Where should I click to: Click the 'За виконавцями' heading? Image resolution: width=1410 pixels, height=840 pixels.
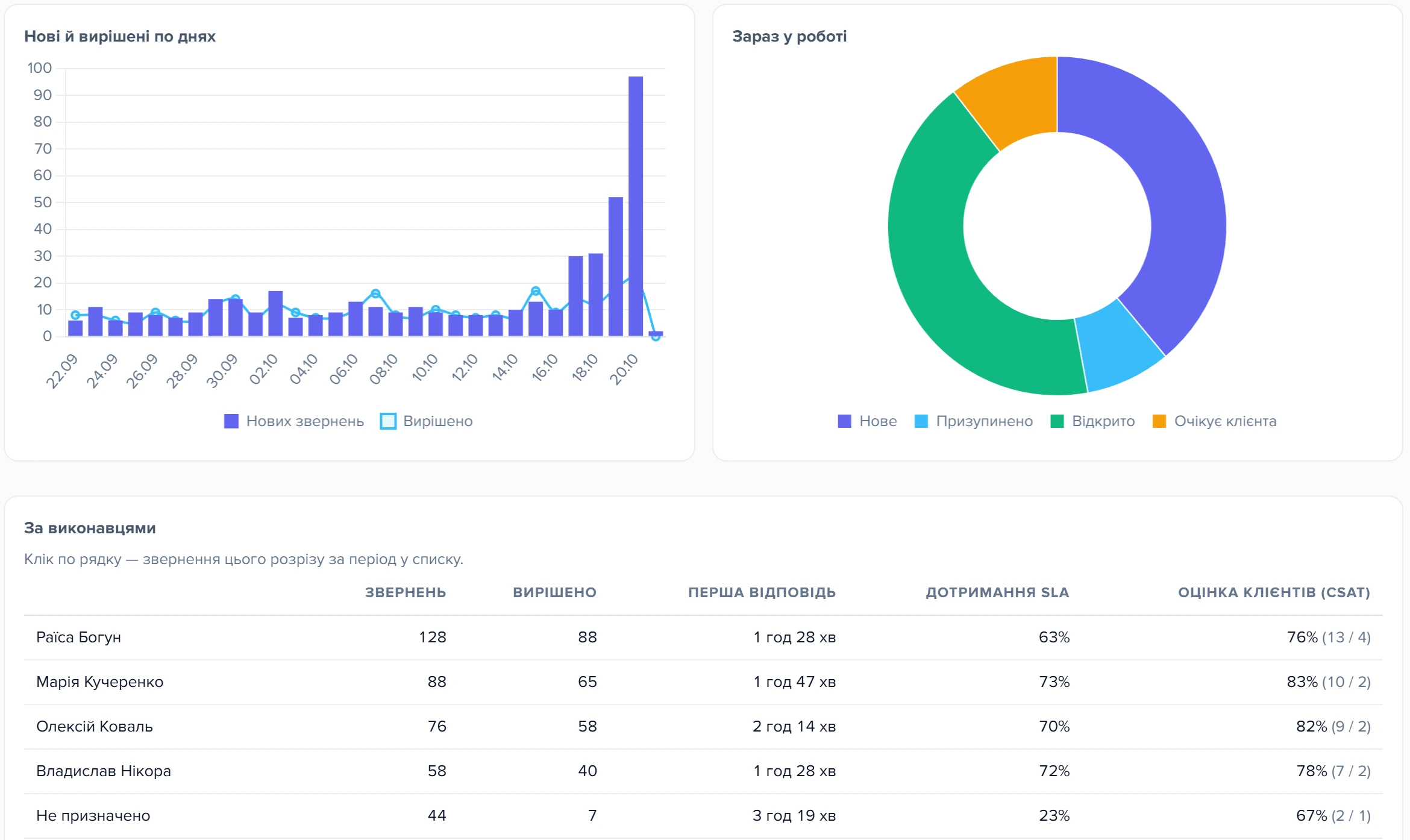coord(90,528)
